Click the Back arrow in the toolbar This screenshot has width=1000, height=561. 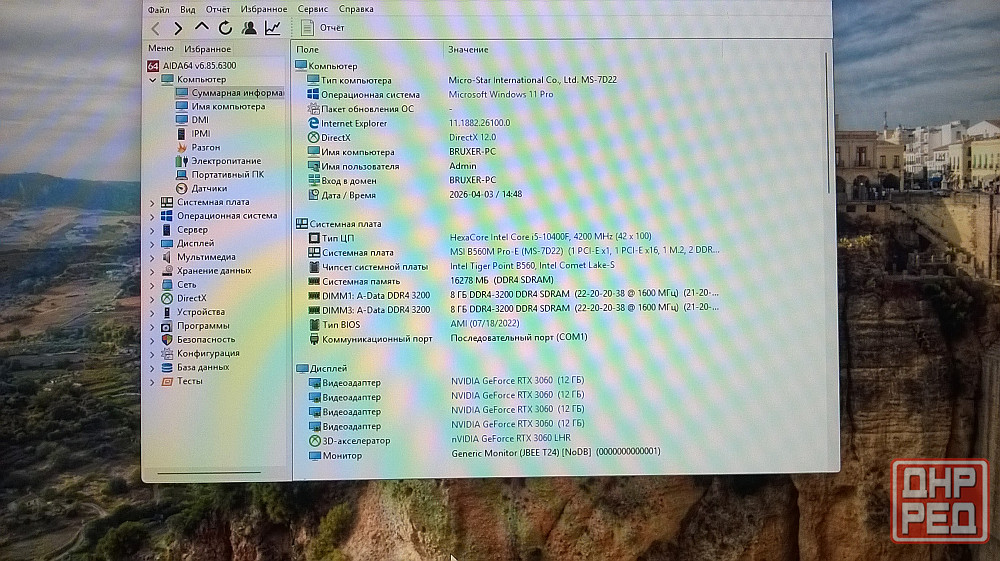[155, 28]
